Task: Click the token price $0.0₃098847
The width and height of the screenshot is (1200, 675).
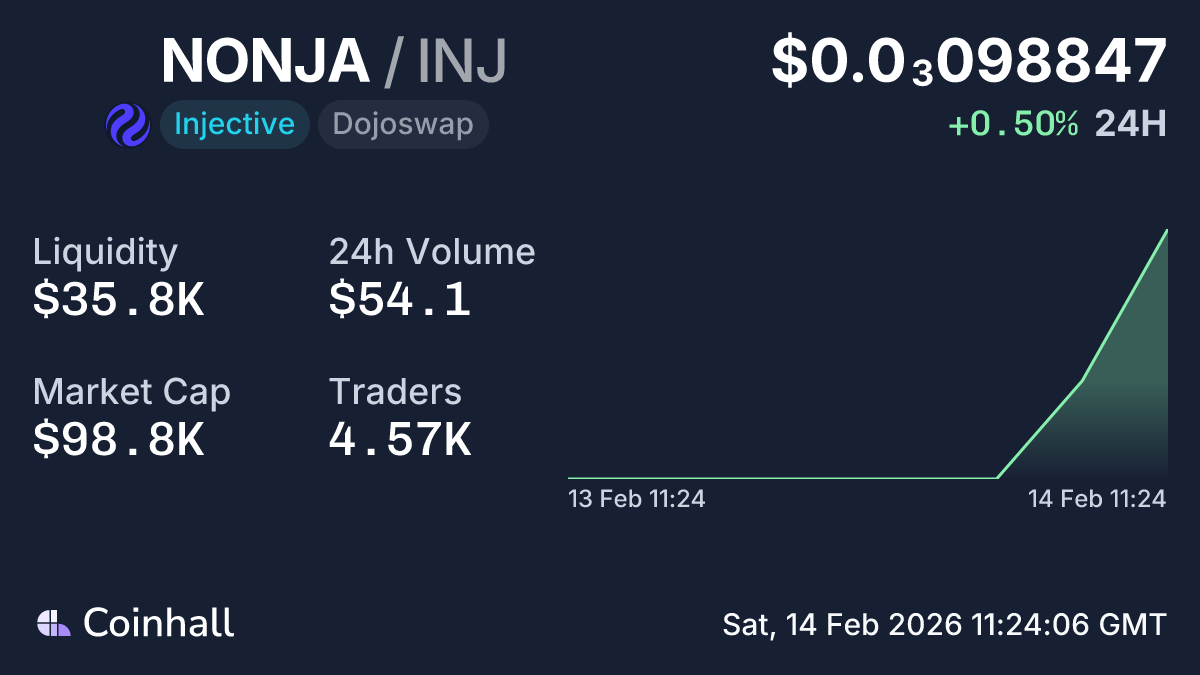Action: click(968, 60)
